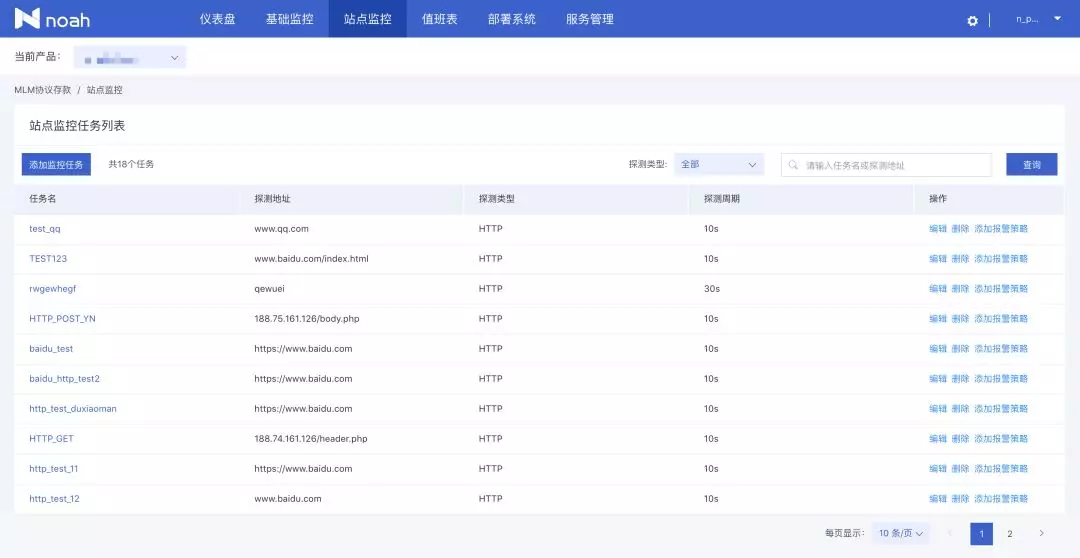
Task: Open the 仪表盘 tab
Action: [x=218, y=19]
